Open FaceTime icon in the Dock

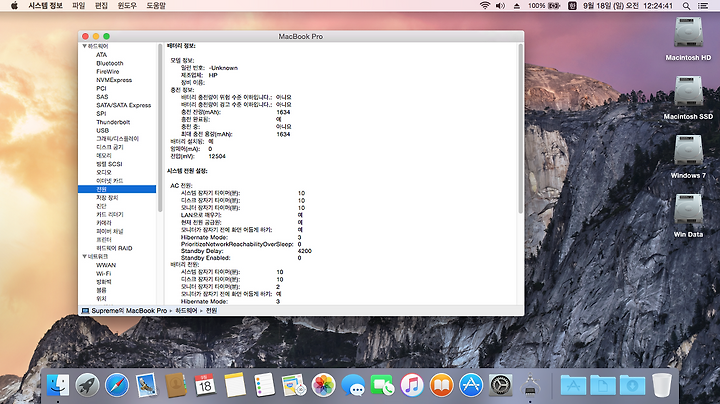(382, 385)
